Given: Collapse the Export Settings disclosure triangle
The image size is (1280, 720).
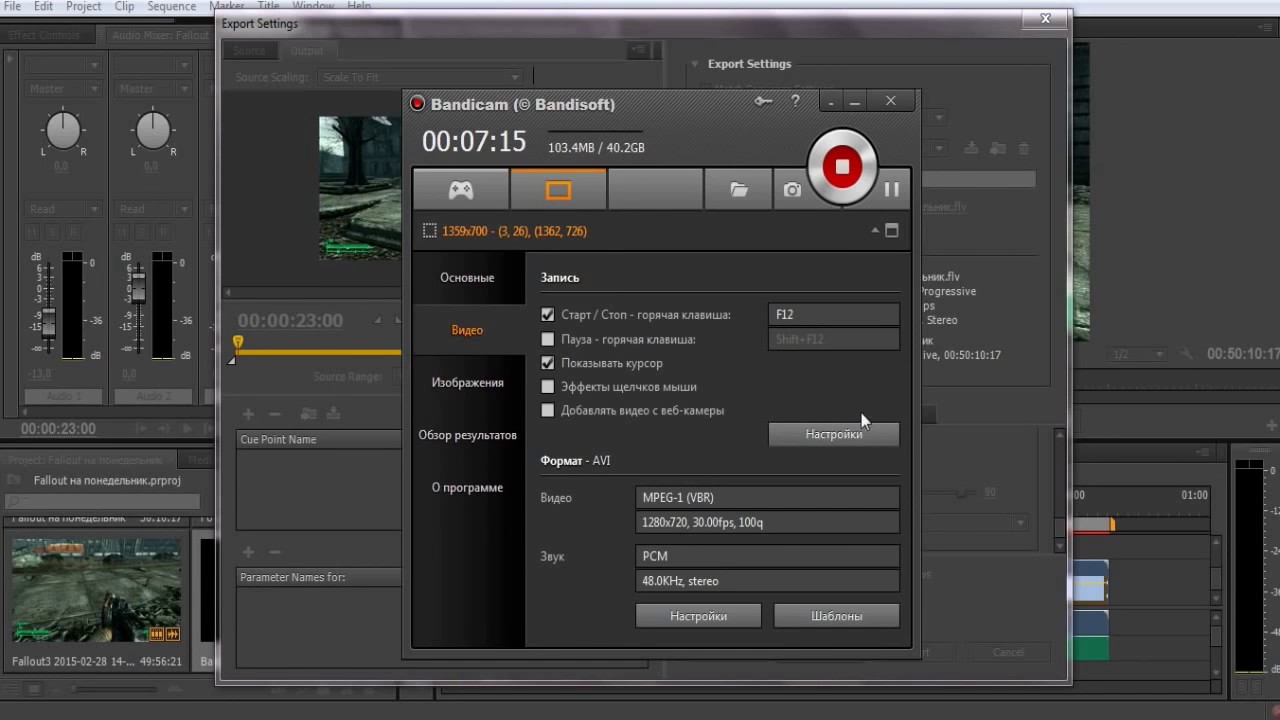Looking at the screenshot, I should pyautogui.click(x=695, y=64).
